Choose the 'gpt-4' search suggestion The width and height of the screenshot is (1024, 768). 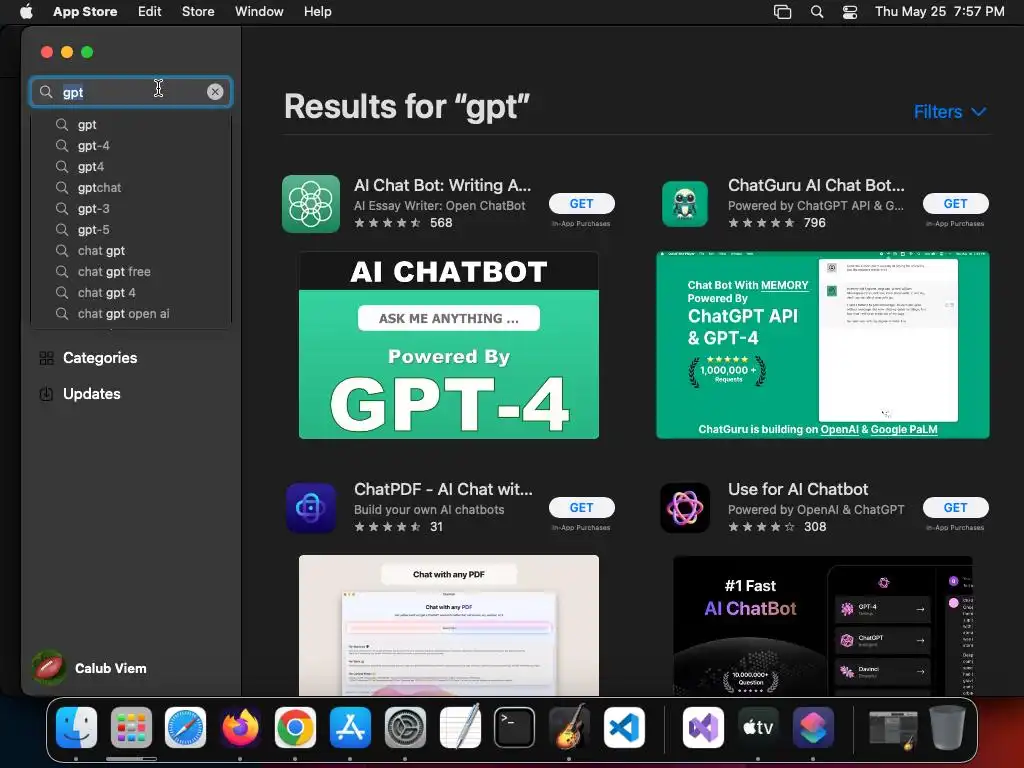coord(131,146)
